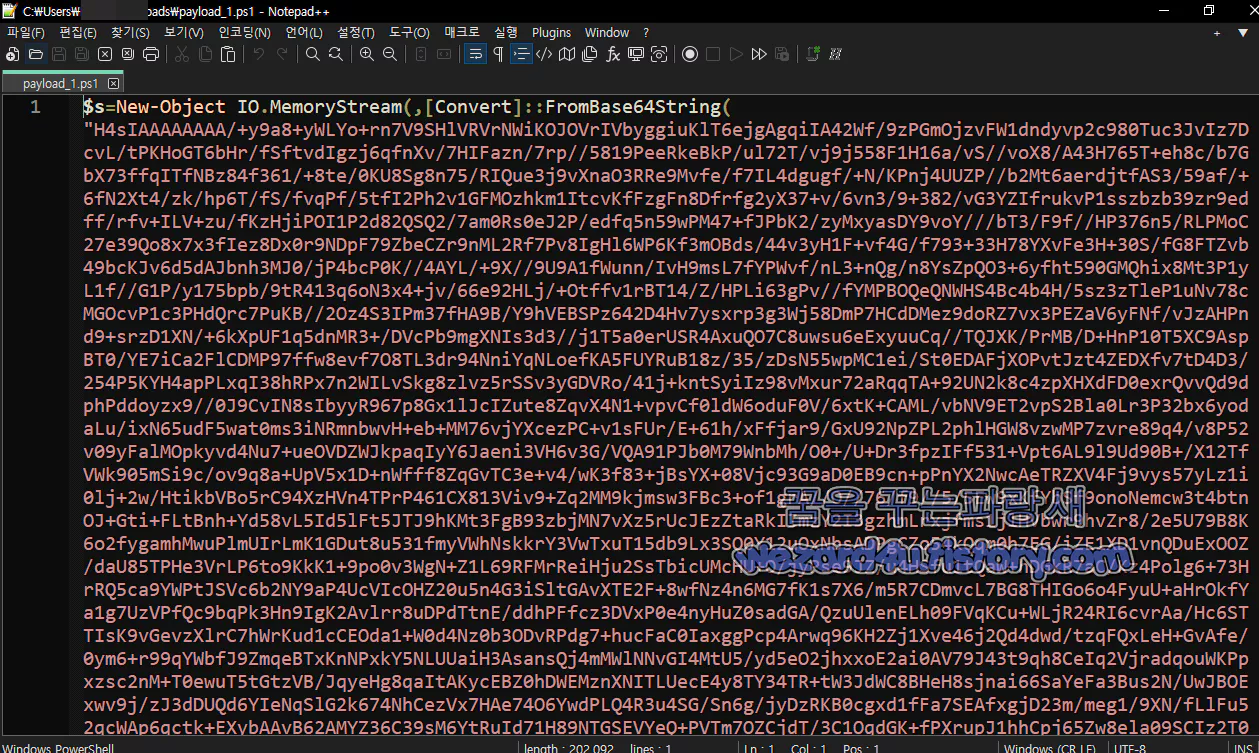Click the green plugin toolbar icon
This screenshot has height=753, width=1259.
click(x=813, y=54)
